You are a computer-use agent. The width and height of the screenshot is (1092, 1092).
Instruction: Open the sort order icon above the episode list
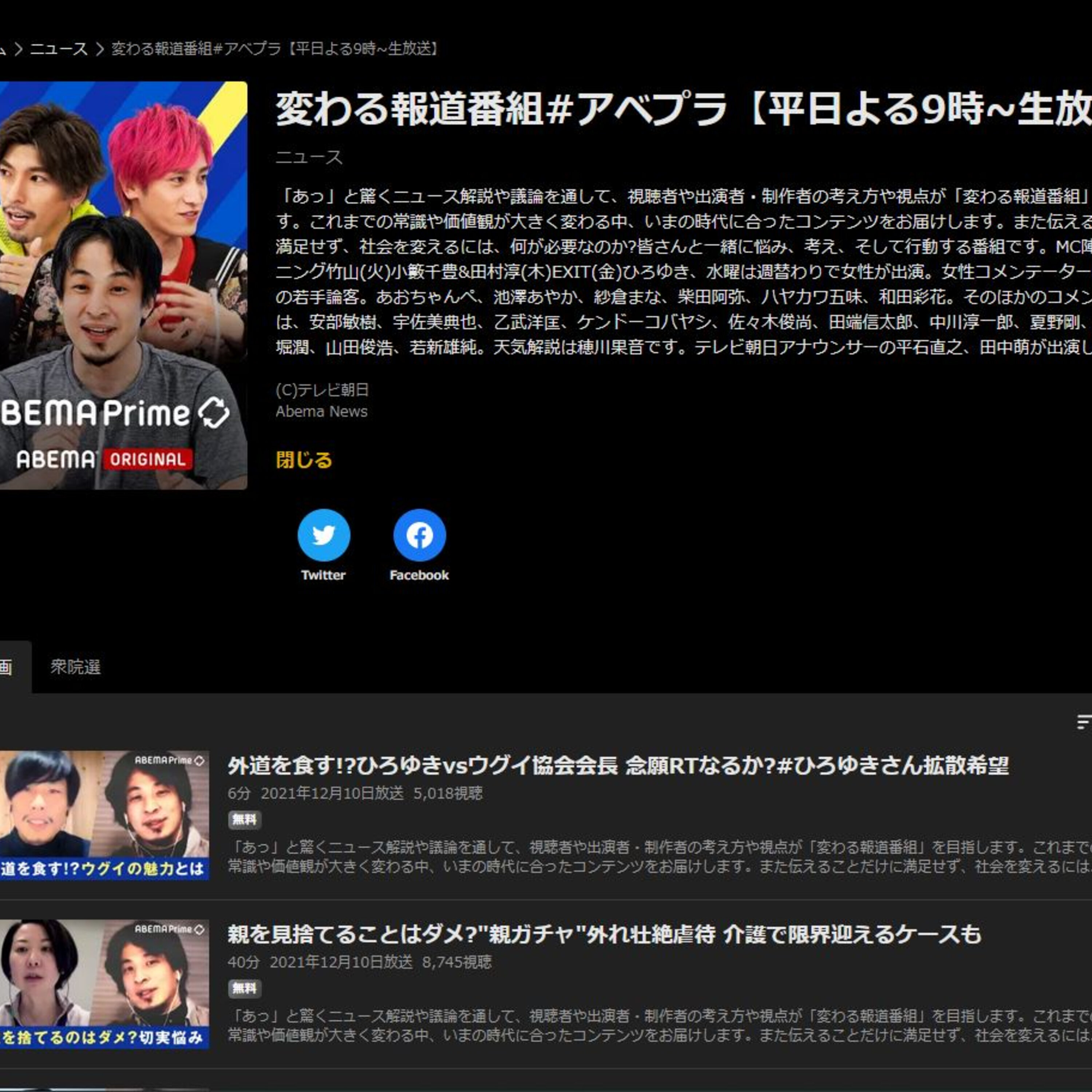[x=1085, y=723]
